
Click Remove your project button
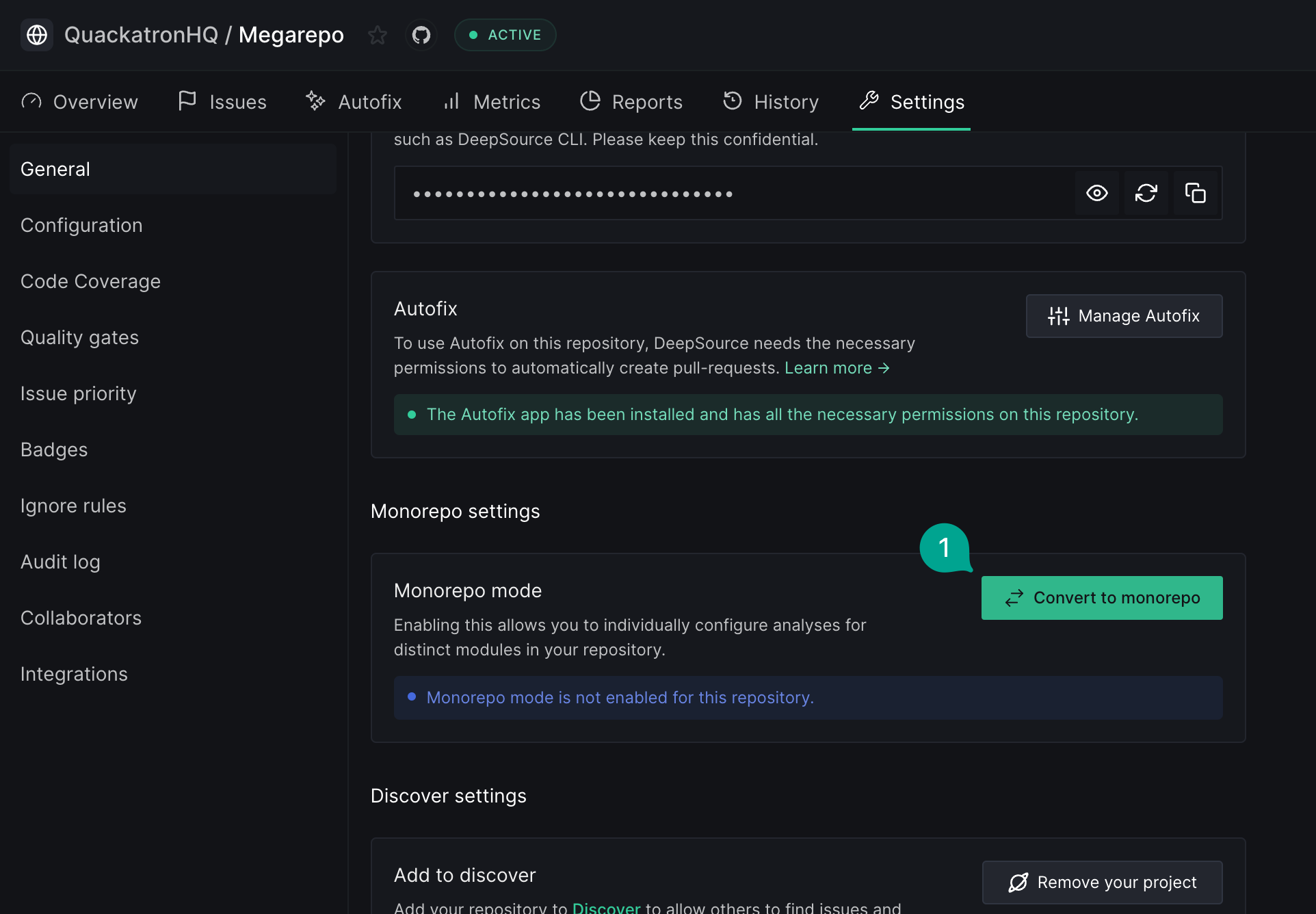(x=1102, y=883)
